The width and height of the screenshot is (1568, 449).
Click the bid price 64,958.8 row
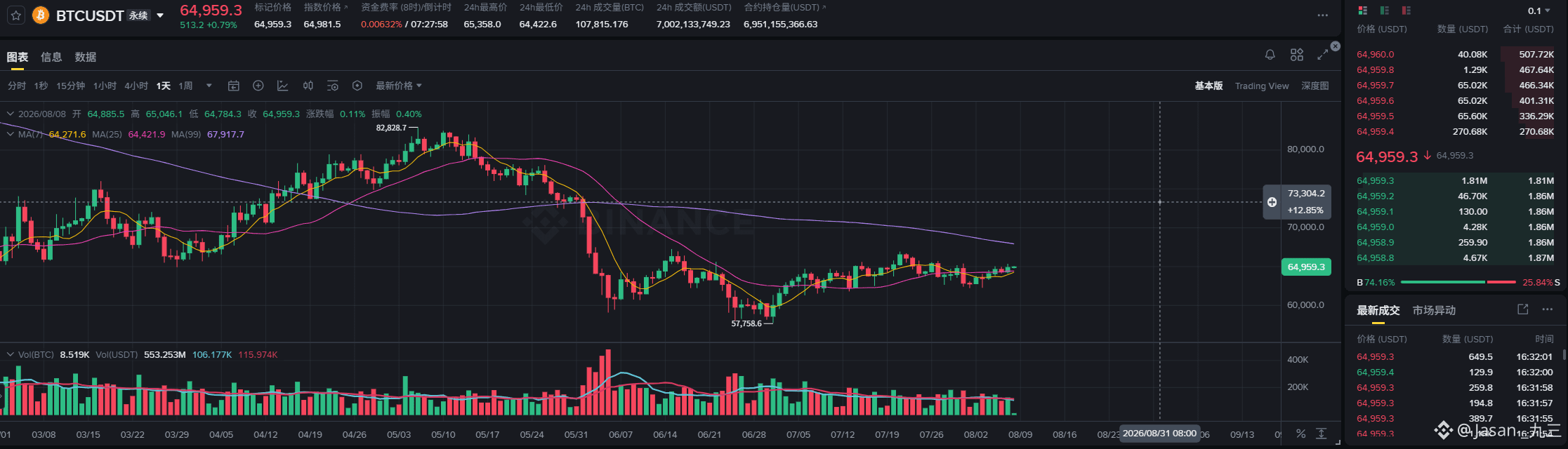[1455, 257]
